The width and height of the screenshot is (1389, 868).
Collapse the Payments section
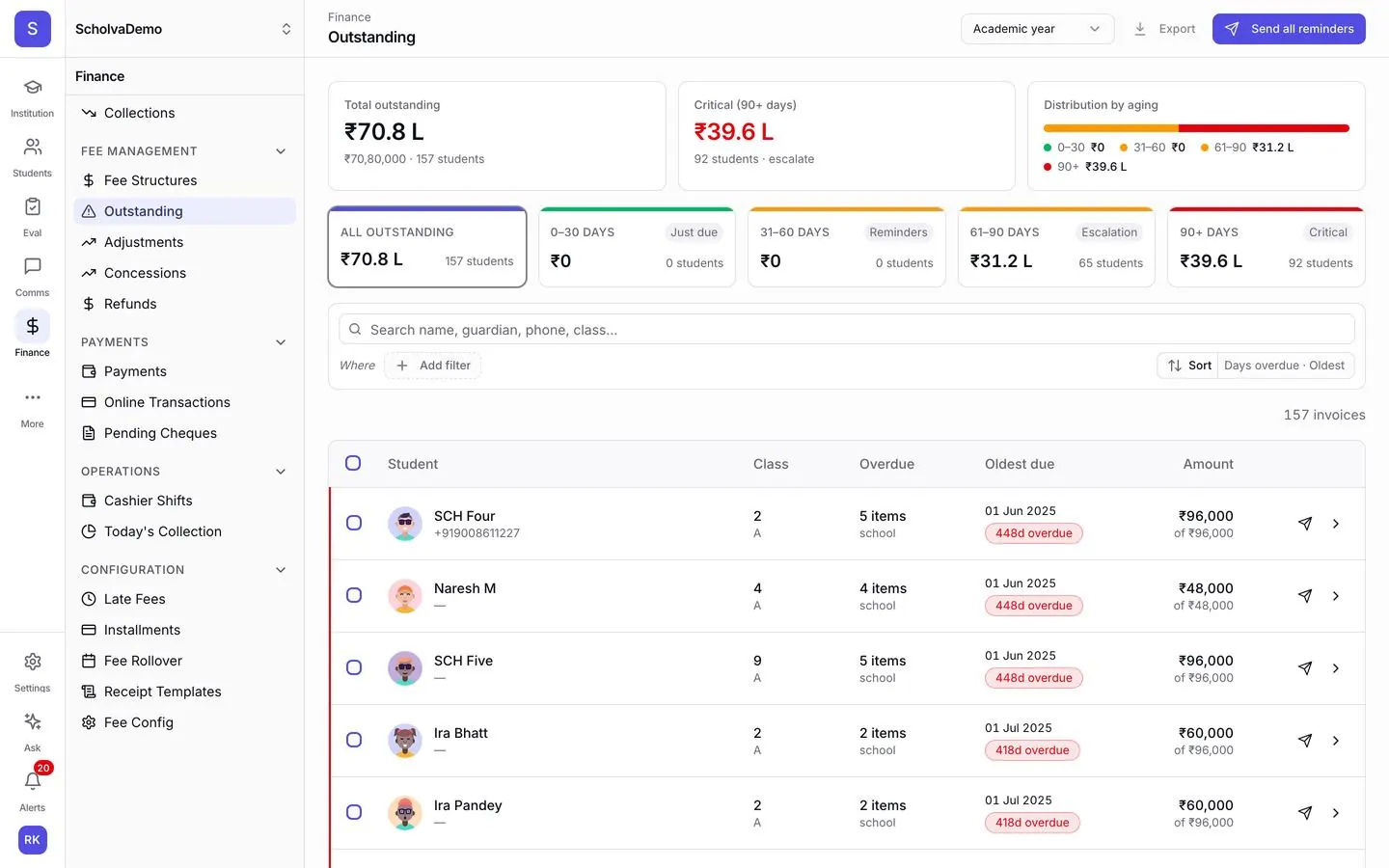[x=281, y=342]
